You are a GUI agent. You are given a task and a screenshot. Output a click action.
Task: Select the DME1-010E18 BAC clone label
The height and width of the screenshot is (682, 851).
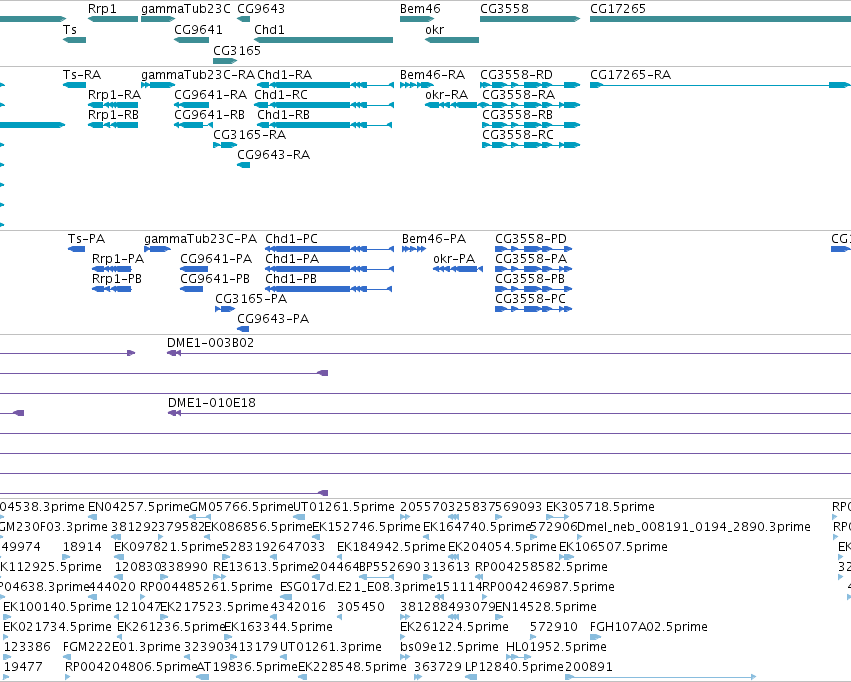coord(212,403)
